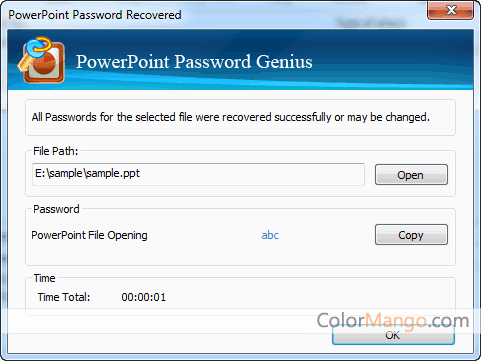The image size is (481, 361).
Task: Click the Open button beside file path
Action: point(411,175)
